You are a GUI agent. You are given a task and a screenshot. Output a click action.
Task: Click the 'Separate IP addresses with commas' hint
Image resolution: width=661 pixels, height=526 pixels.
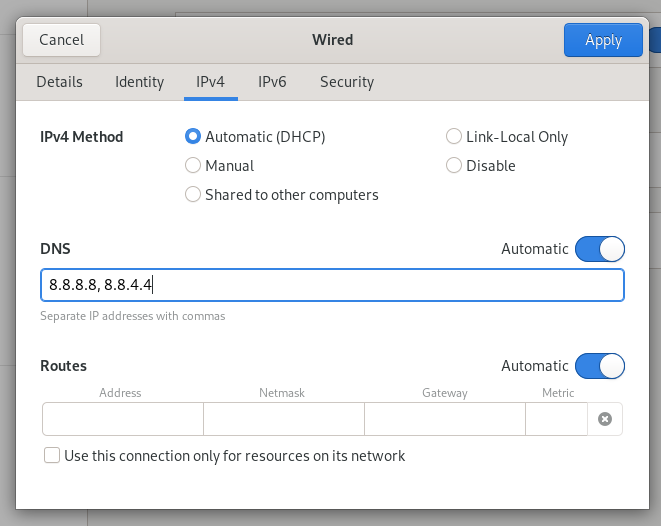(133, 316)
